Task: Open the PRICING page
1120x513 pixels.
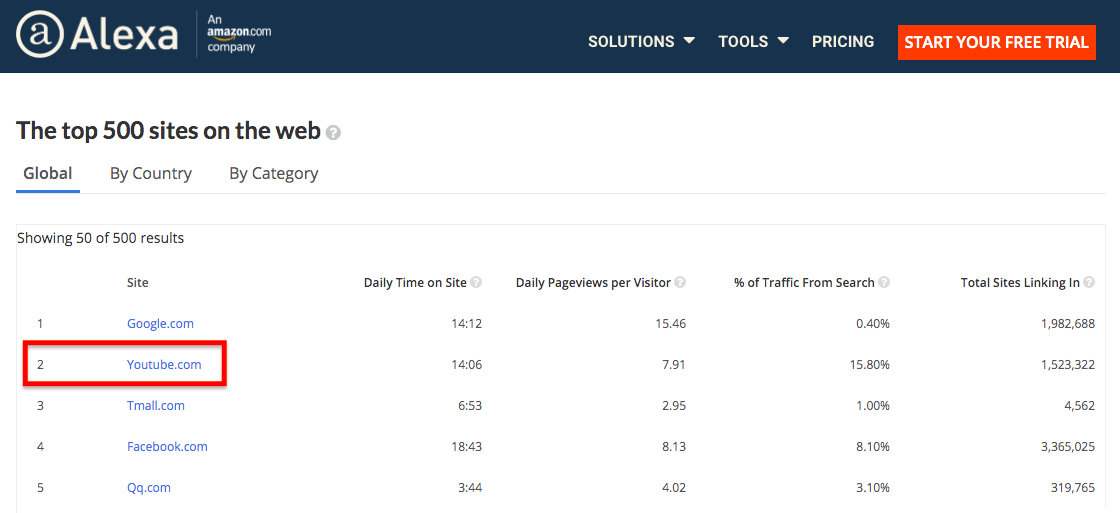Action: (843, 41)
